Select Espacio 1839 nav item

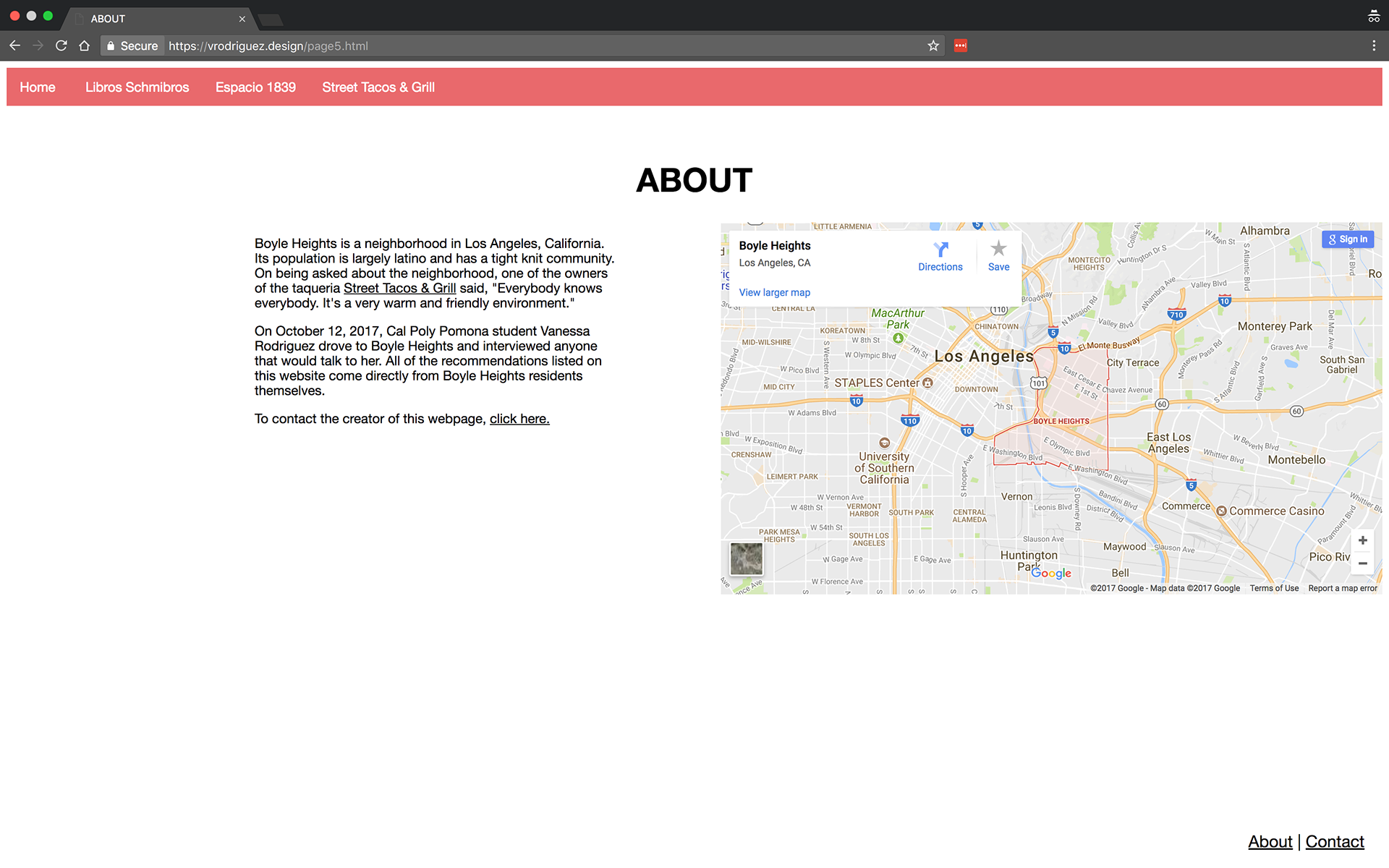(x=255, y=88)
